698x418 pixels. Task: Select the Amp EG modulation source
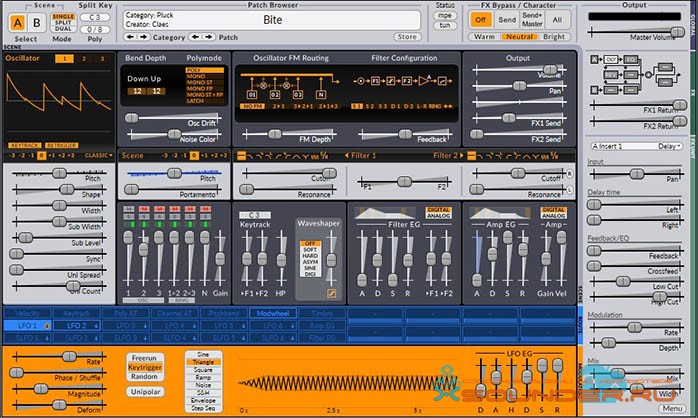tap(322, 326)
